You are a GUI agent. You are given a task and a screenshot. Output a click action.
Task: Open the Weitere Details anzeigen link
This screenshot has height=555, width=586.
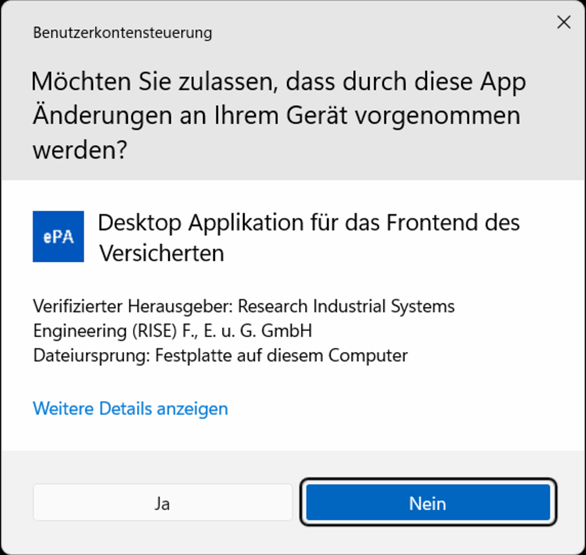(130, 408)
